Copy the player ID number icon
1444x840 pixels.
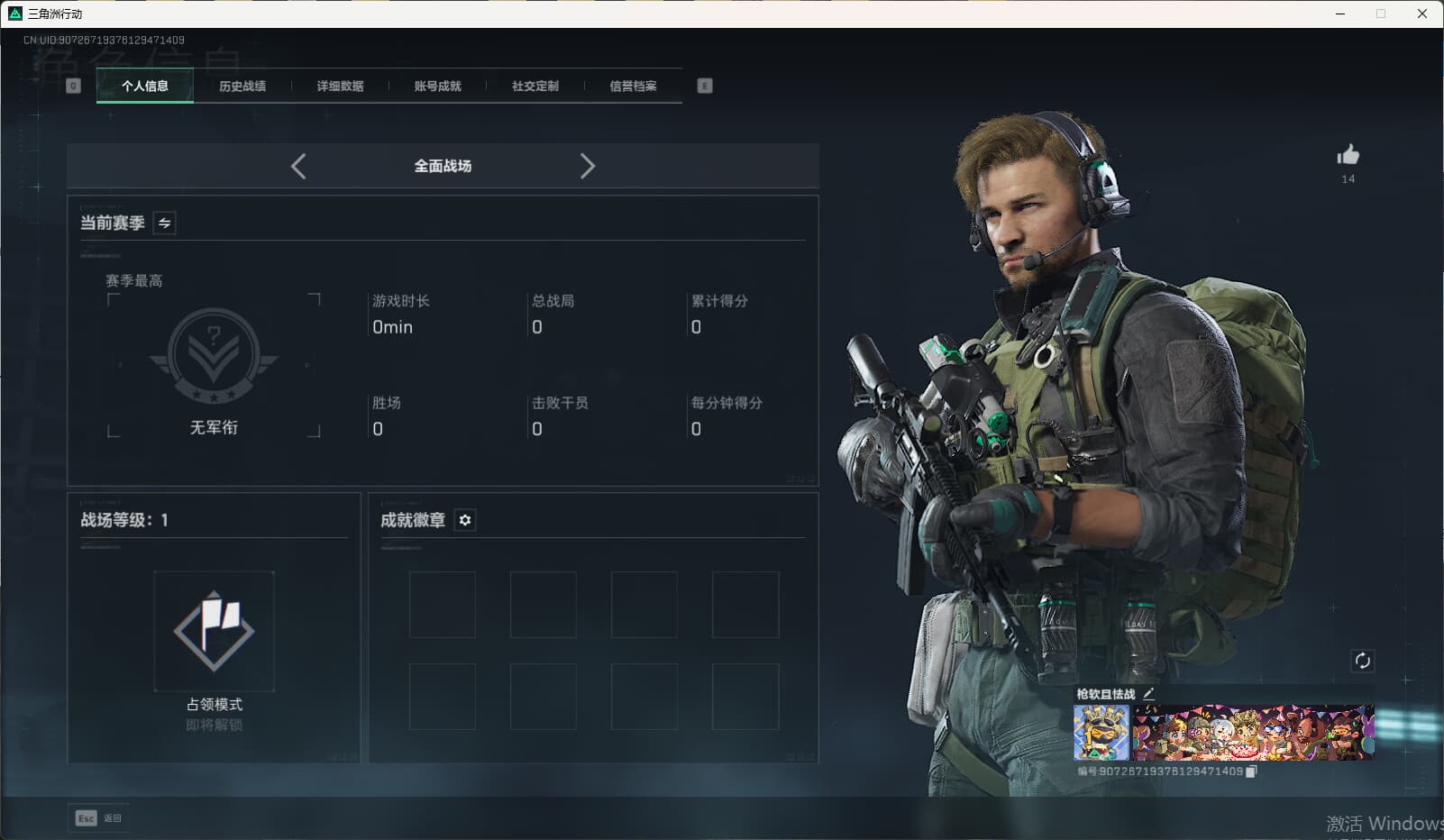1251,772
